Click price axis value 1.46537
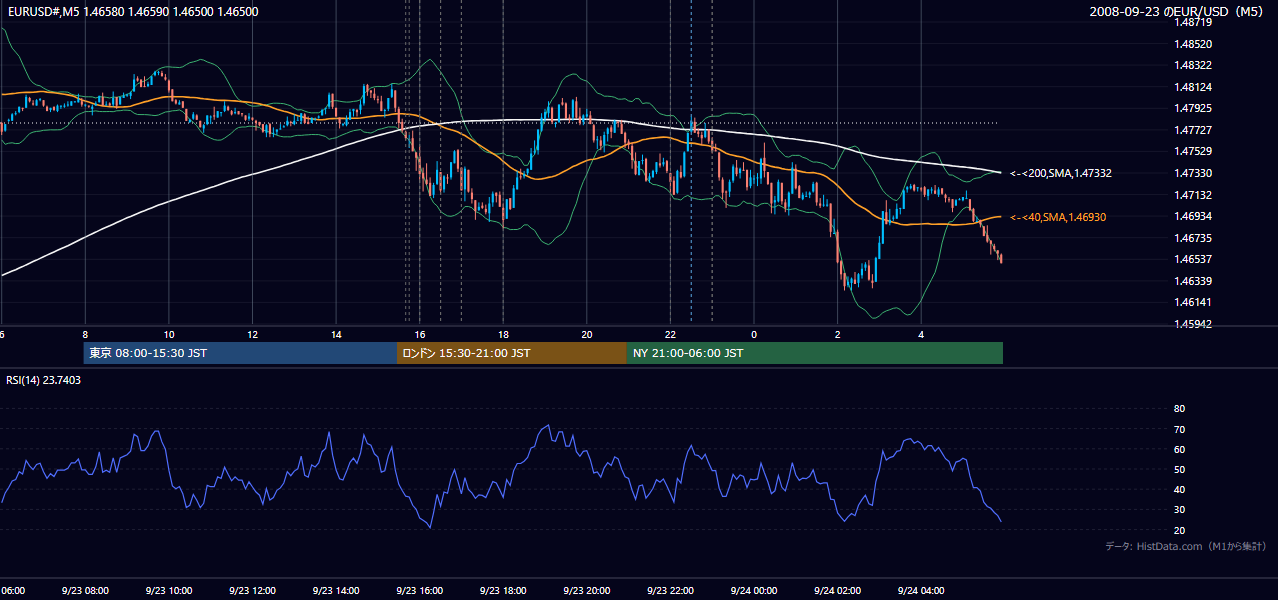Screen dimensions: 1278x600 1193,259
